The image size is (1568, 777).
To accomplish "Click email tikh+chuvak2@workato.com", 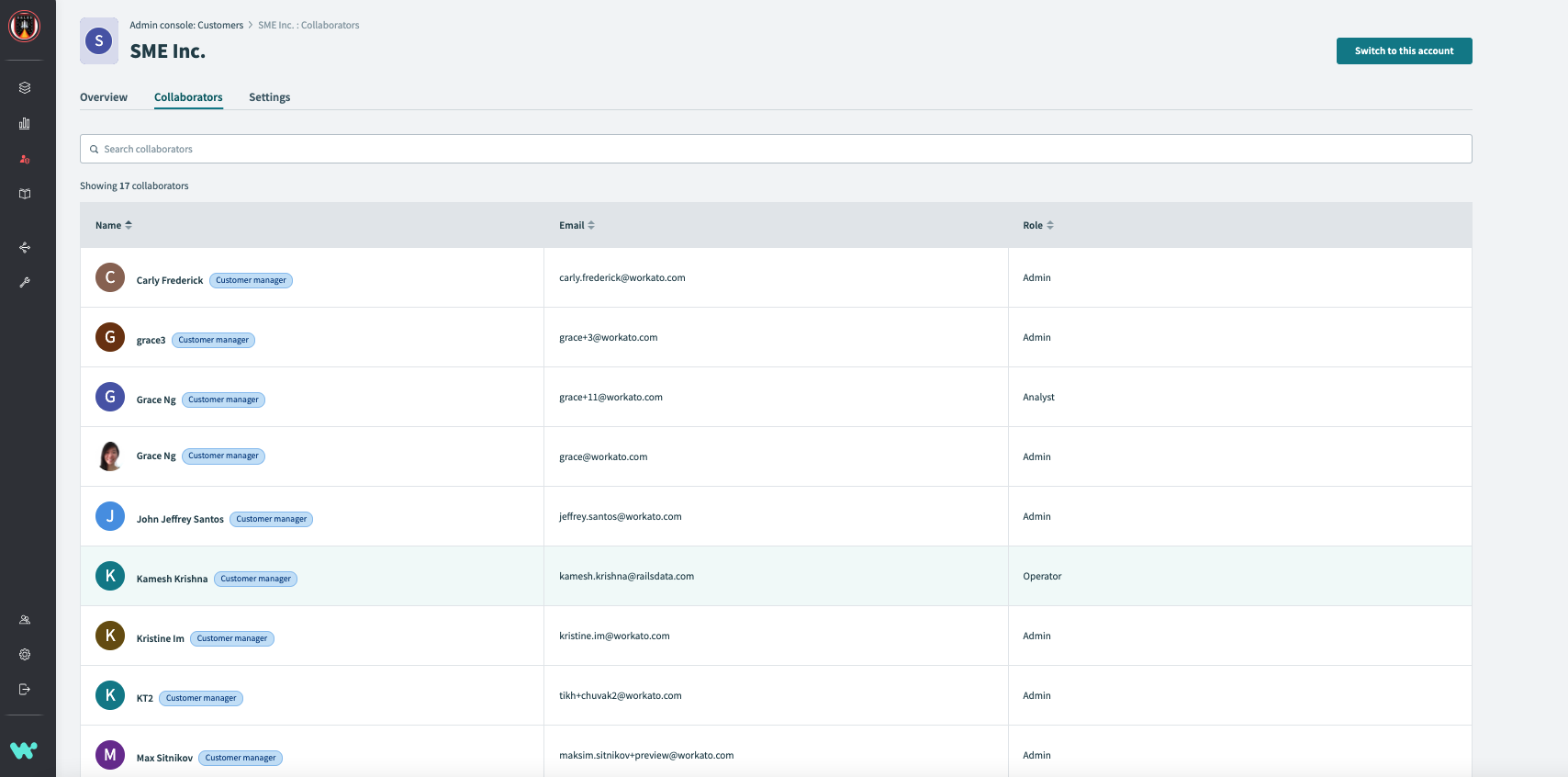I will coord(621,695).
